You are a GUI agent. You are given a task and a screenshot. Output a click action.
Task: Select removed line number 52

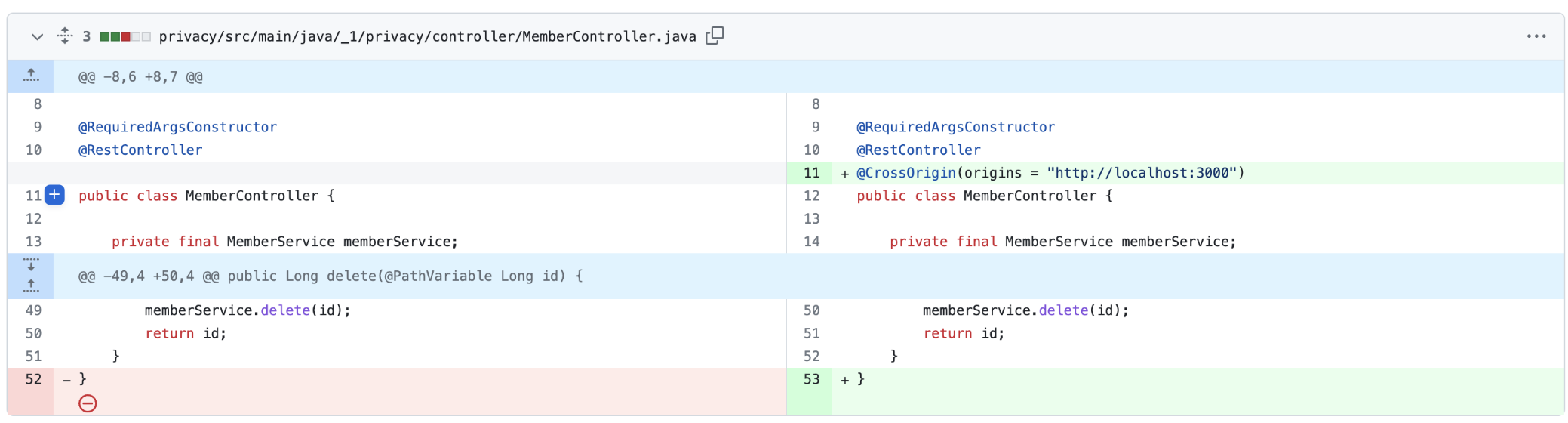(33, 379)
